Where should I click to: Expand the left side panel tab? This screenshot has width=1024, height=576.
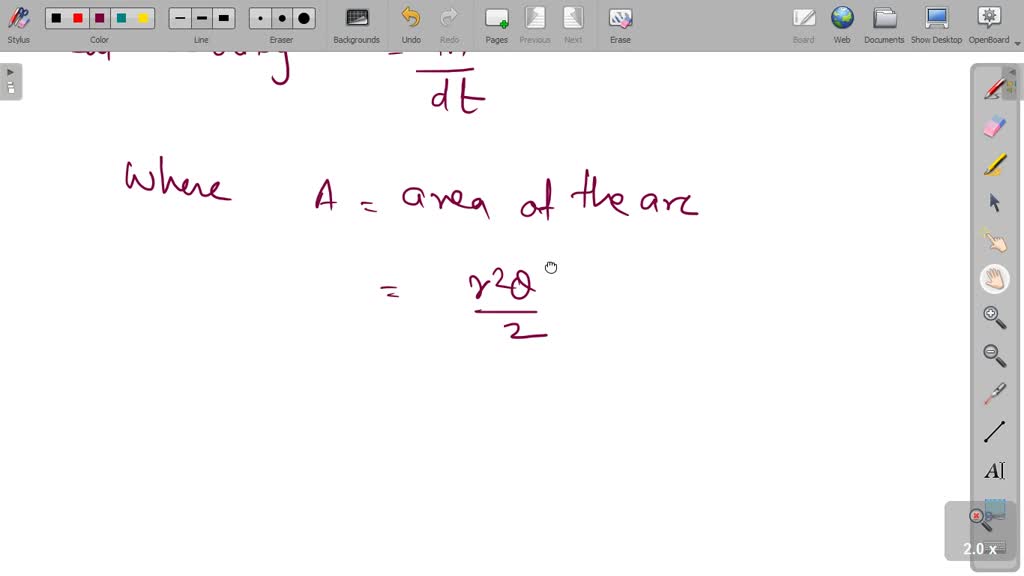point(10,82)
